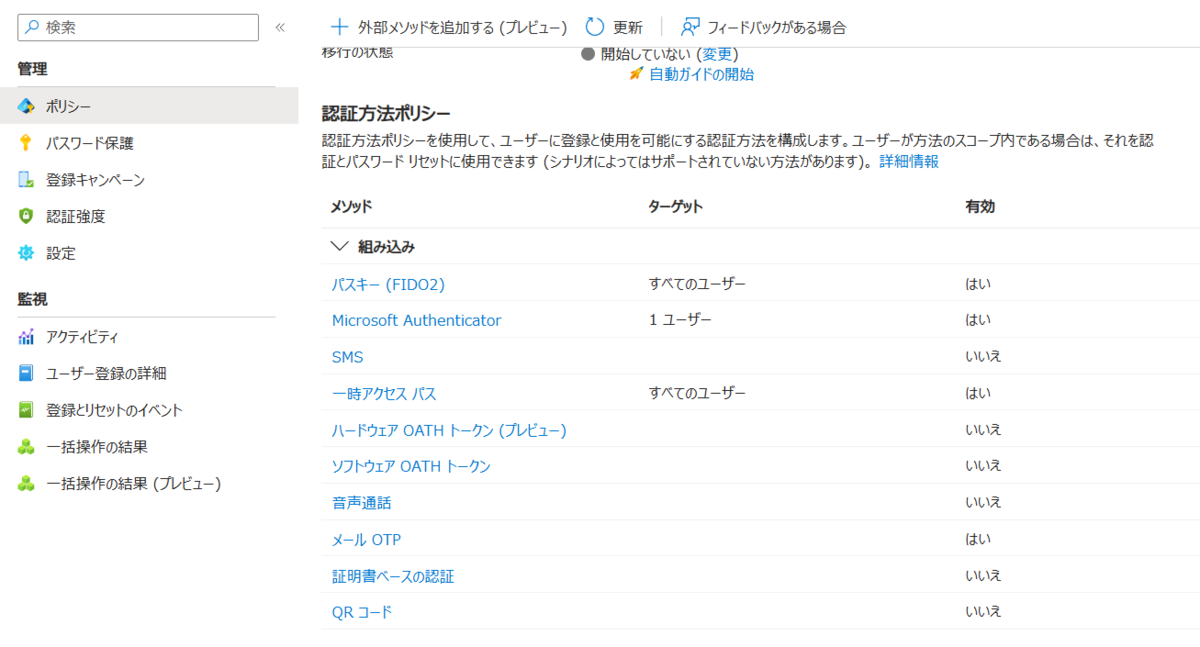Click the activity chart icon
1200x647 pixels.
coord(26,337)
